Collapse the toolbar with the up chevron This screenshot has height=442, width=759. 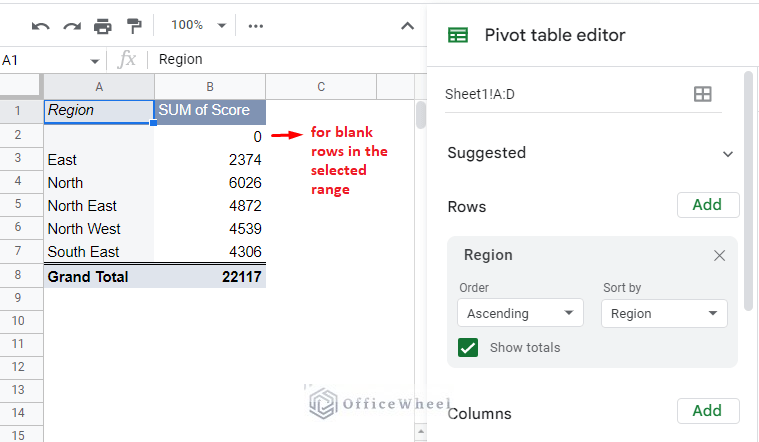pos(406,26)
